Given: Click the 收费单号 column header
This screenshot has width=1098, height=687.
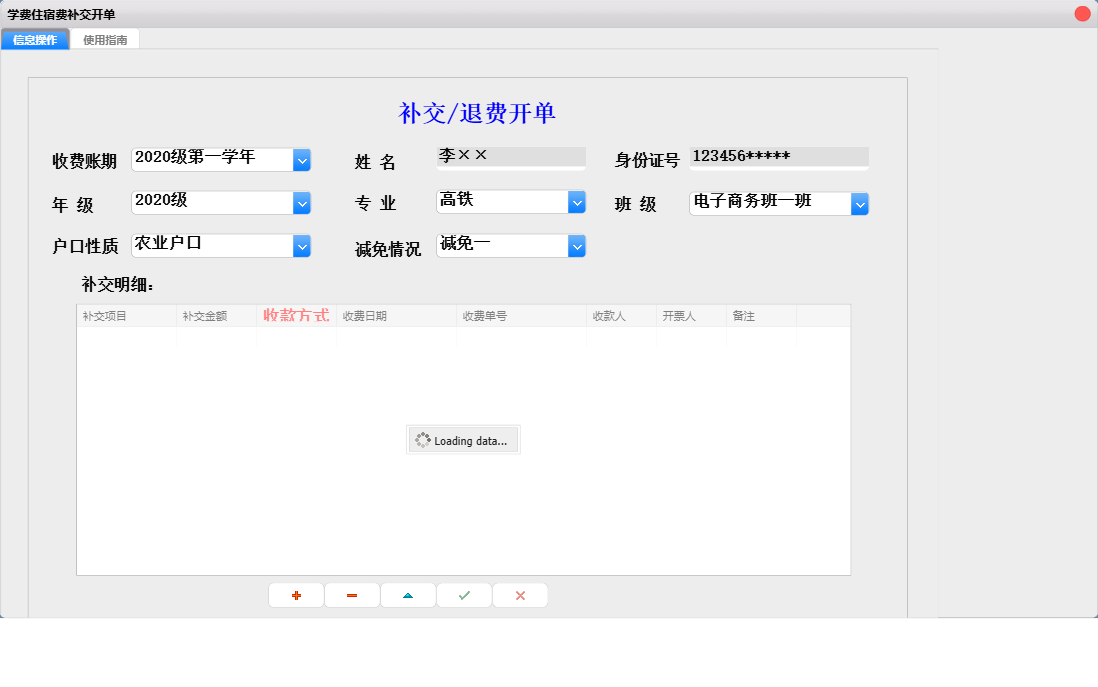Looking at the screenshot, I should click(x=521, y=316).
